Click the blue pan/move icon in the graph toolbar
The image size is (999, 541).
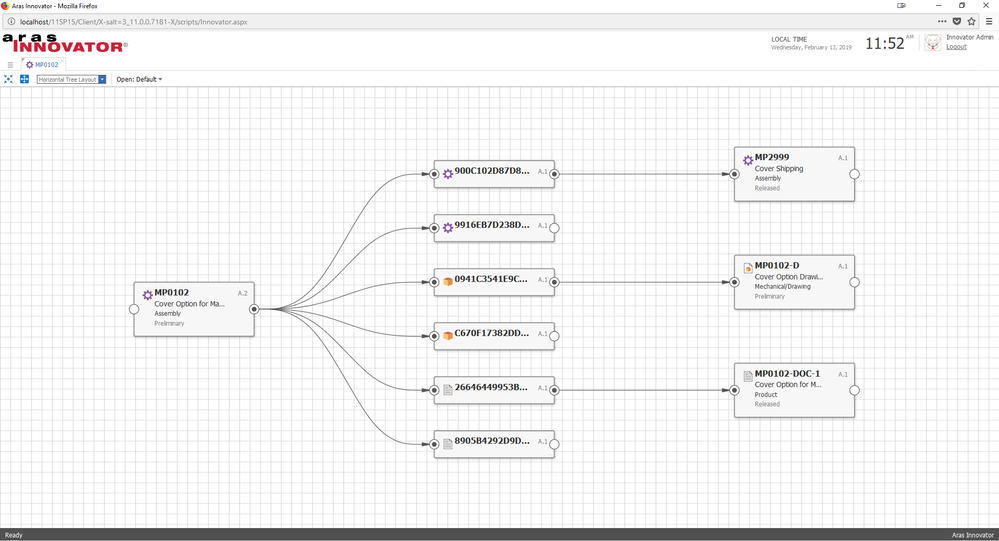[24, 79]
